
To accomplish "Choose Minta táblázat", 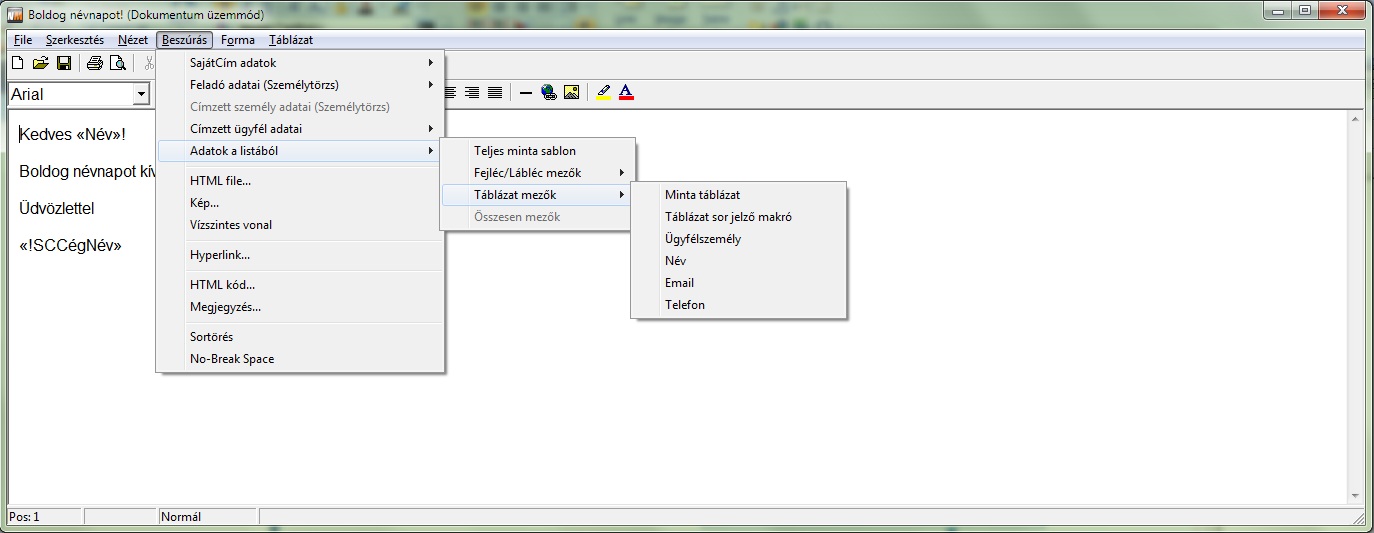I will [x=739, y=195].
